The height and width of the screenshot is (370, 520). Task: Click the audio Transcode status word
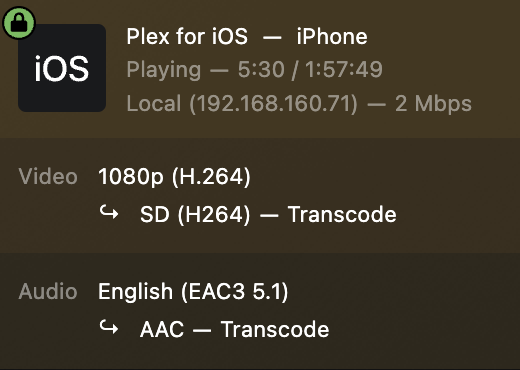coord(275,329)
